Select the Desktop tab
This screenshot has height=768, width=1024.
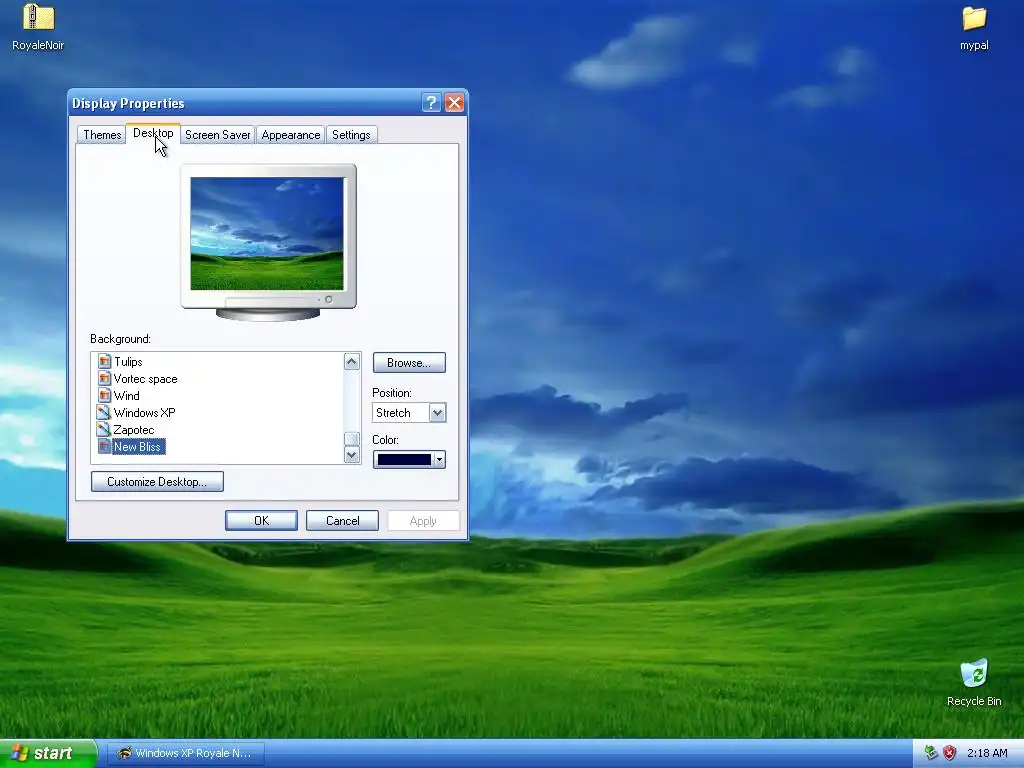click(x=153, y=133)
